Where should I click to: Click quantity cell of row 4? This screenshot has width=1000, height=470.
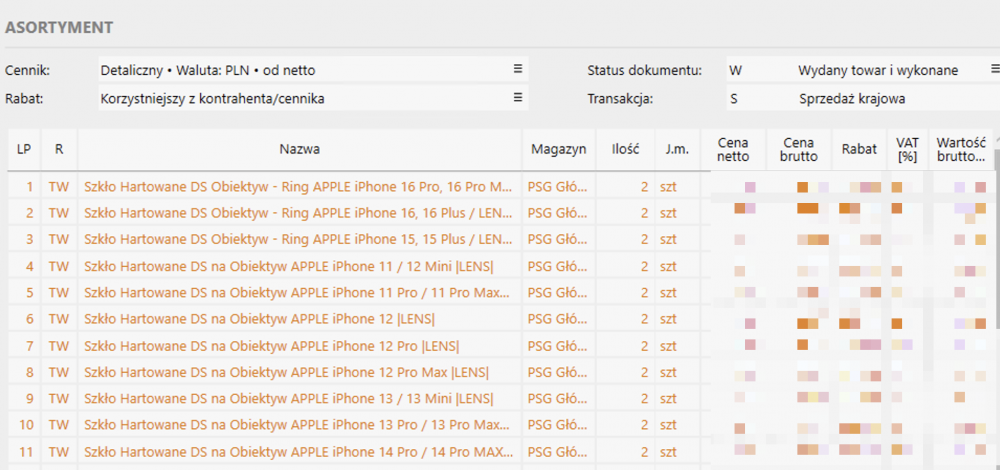(625, 266)
